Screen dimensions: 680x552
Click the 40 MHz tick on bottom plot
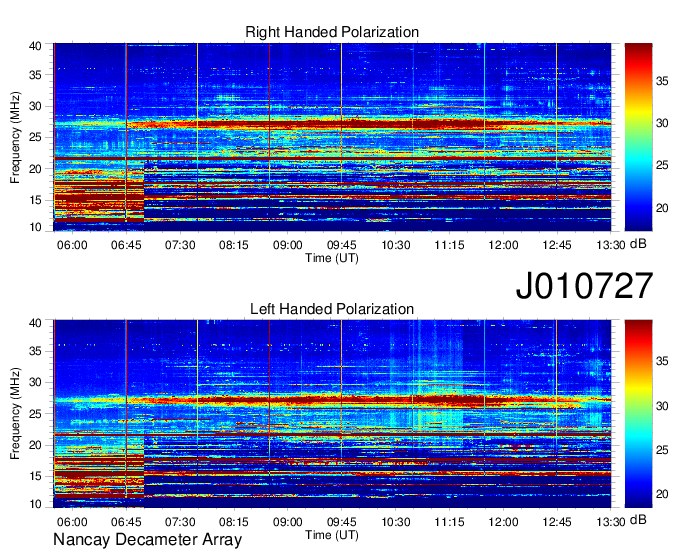(x=35, y=323)
